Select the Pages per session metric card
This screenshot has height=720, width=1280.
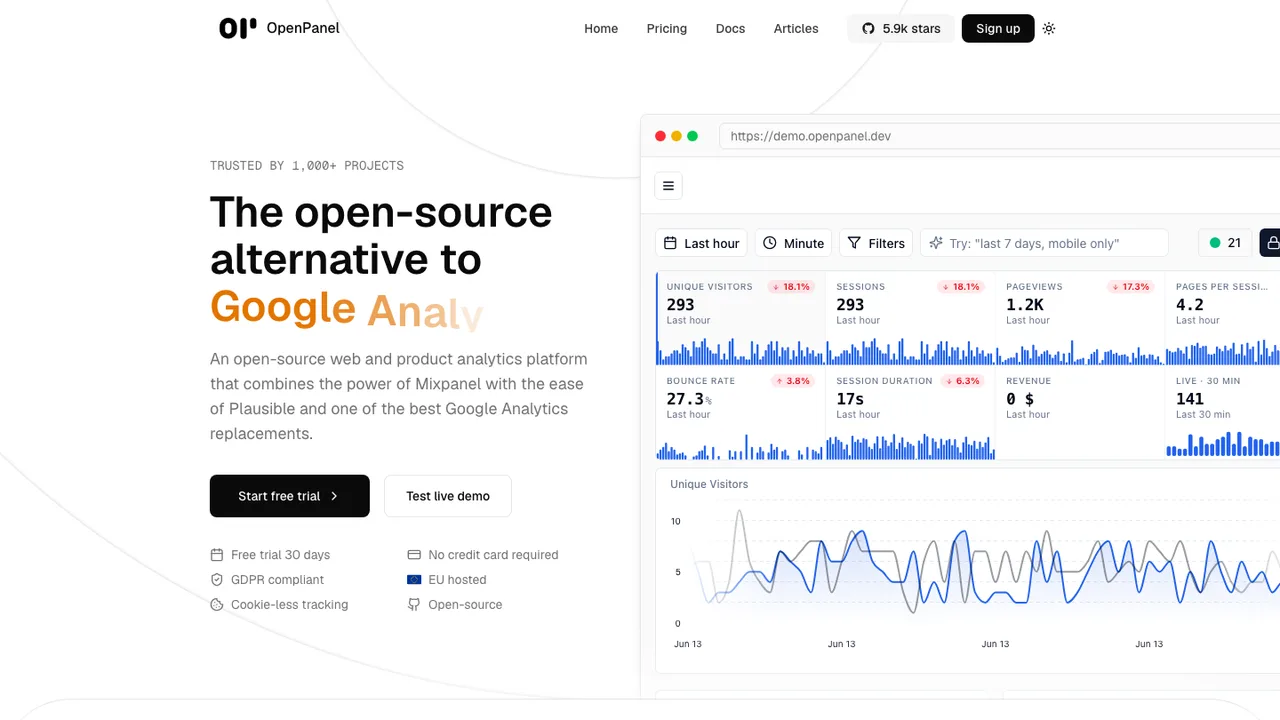point(1223,318)
